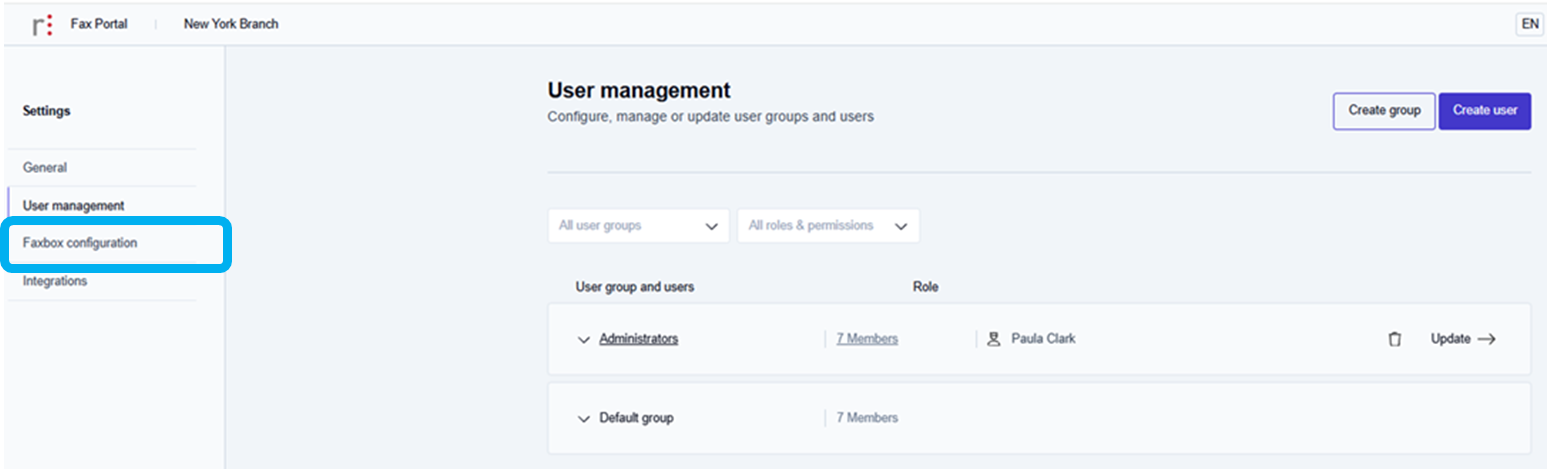Open the All roles & permissions dropdown
The width and height of the screenshot is (1547, 469).
827,226
